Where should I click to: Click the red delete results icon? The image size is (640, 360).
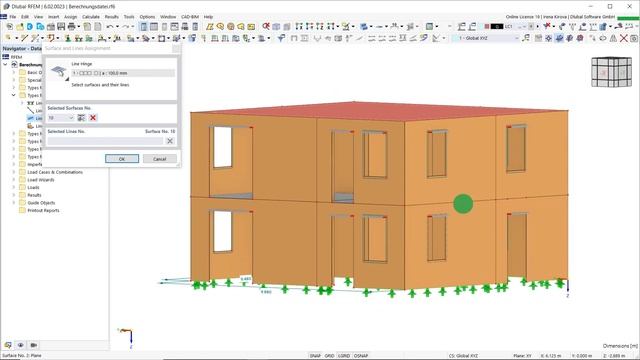click(266, 27)
